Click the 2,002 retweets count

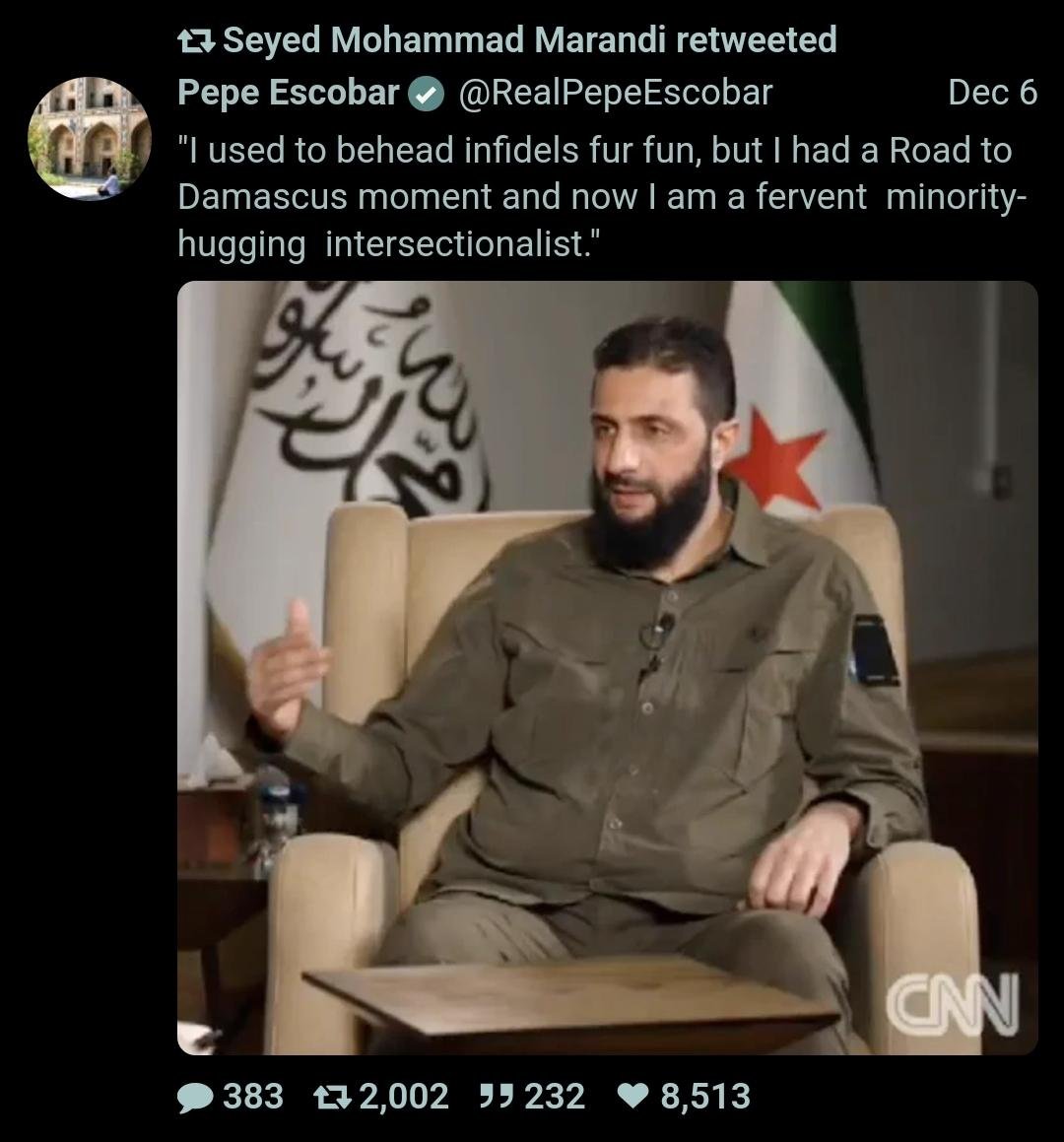pyautogui.click(x=404, y=1097)
